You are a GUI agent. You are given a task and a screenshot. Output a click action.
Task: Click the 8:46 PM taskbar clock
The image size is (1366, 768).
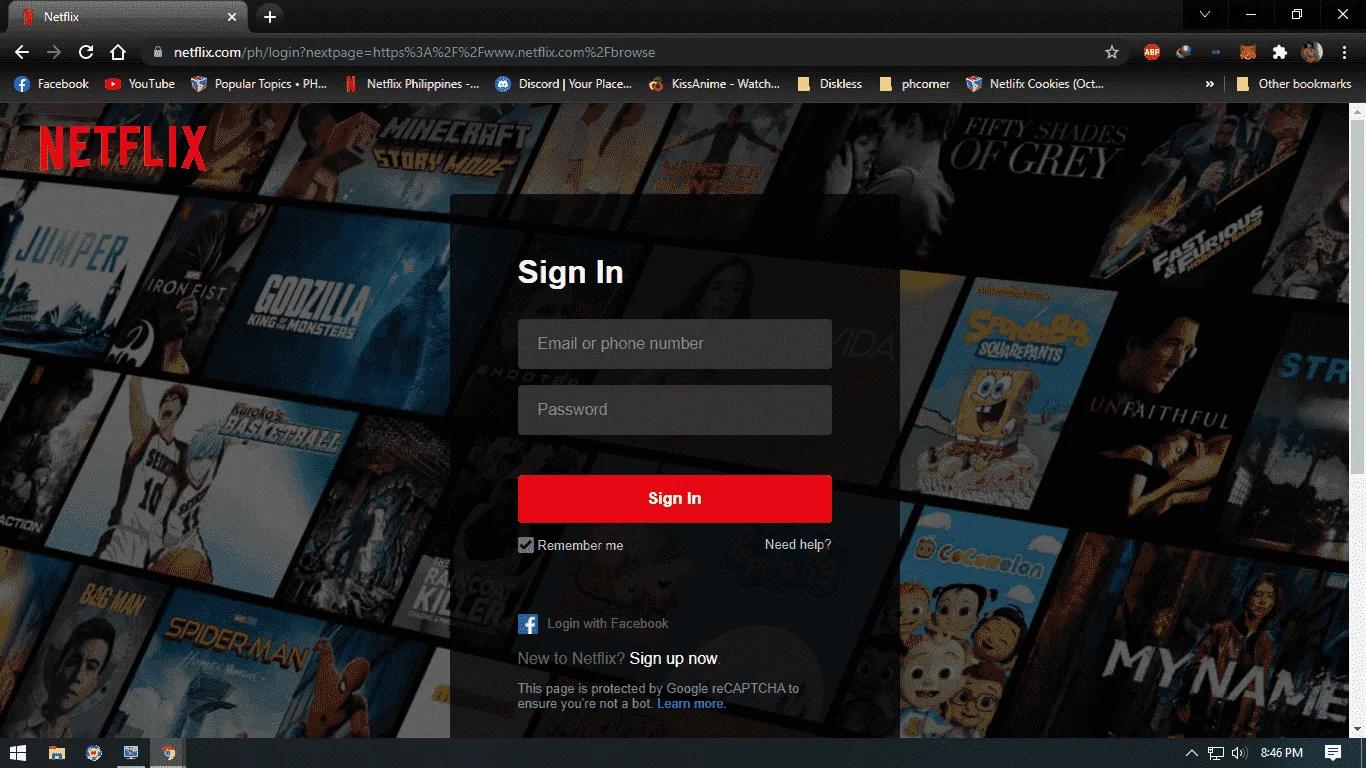pyautogui.click(x=1281, y=753)
